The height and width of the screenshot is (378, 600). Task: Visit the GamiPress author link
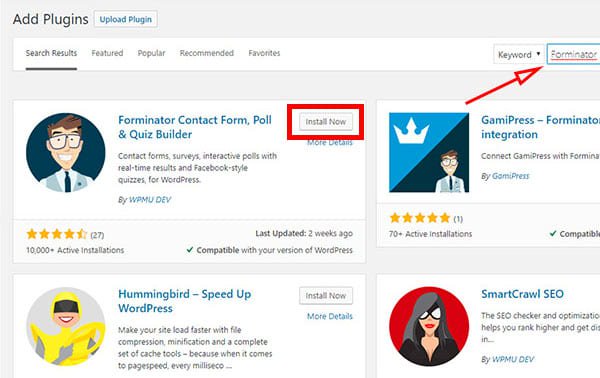[x=510, y=176]
